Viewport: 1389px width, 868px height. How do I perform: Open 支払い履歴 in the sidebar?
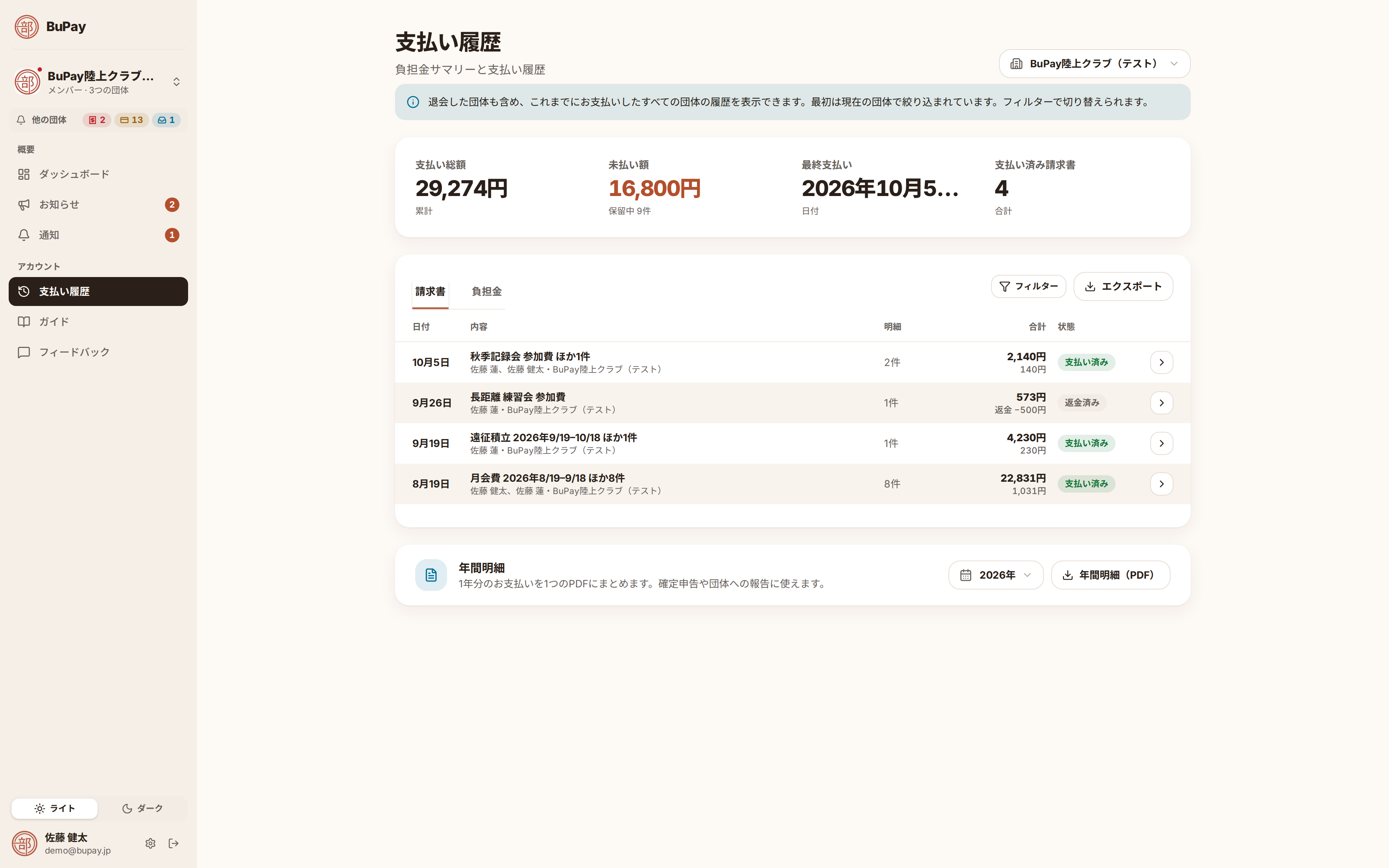coord(98,292)
